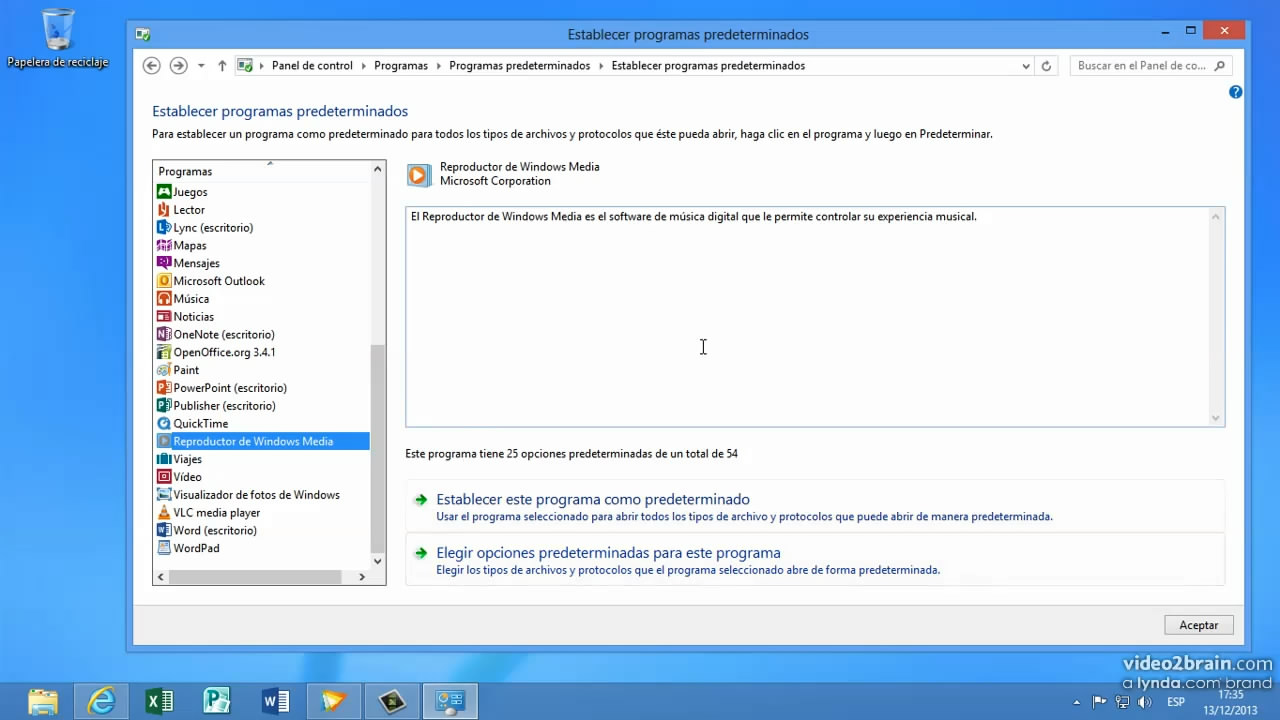Click the Música program icon
The height and width of the screenshot is (720, 1280).
pos(165,299)
